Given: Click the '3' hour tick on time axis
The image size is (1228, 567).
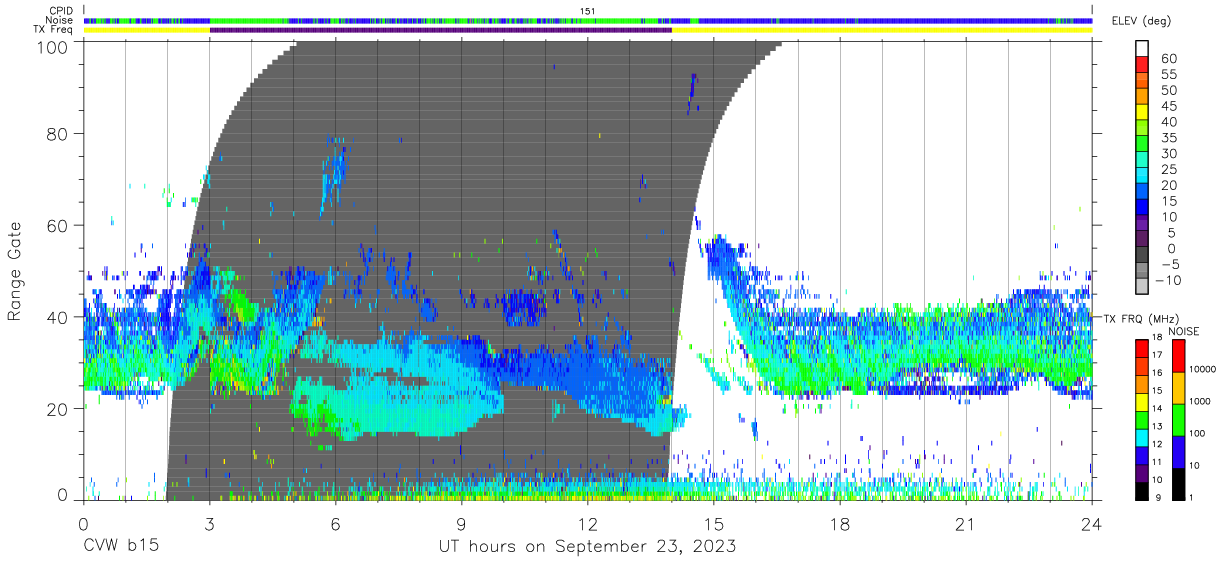Looking at the screenshot, I should 210,524.
